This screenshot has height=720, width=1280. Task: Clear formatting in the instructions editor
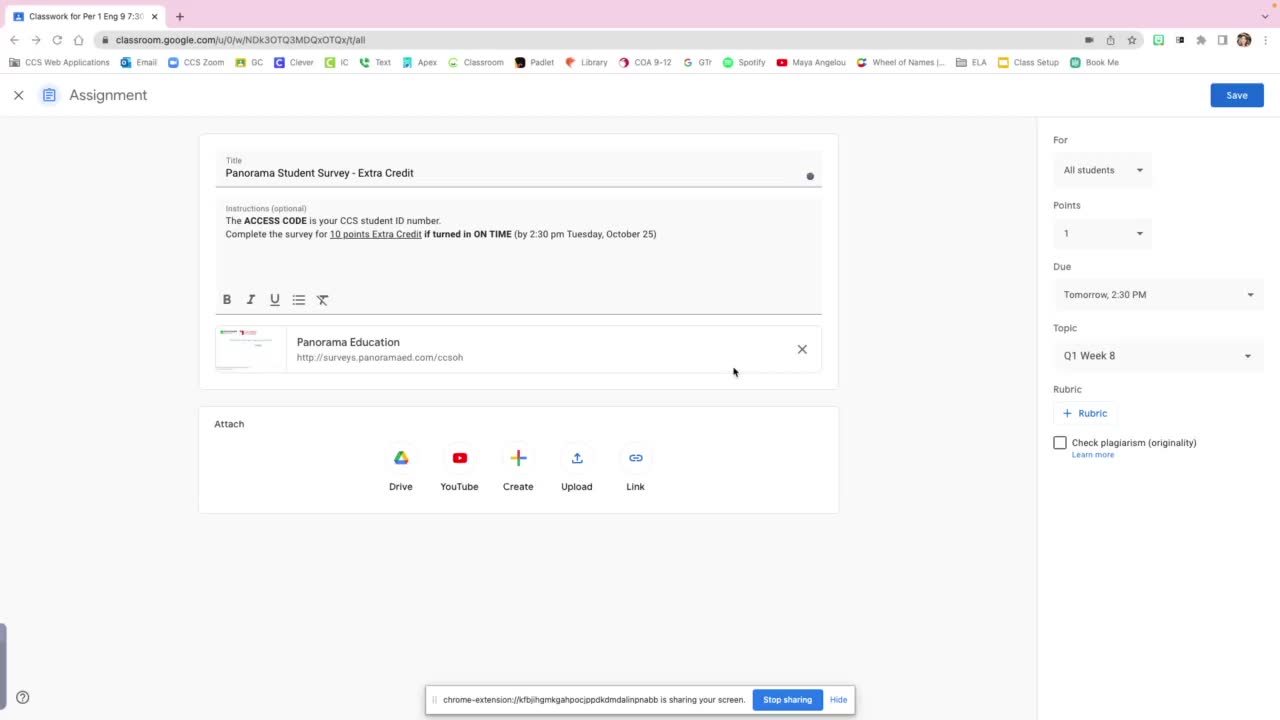point(322,299)
